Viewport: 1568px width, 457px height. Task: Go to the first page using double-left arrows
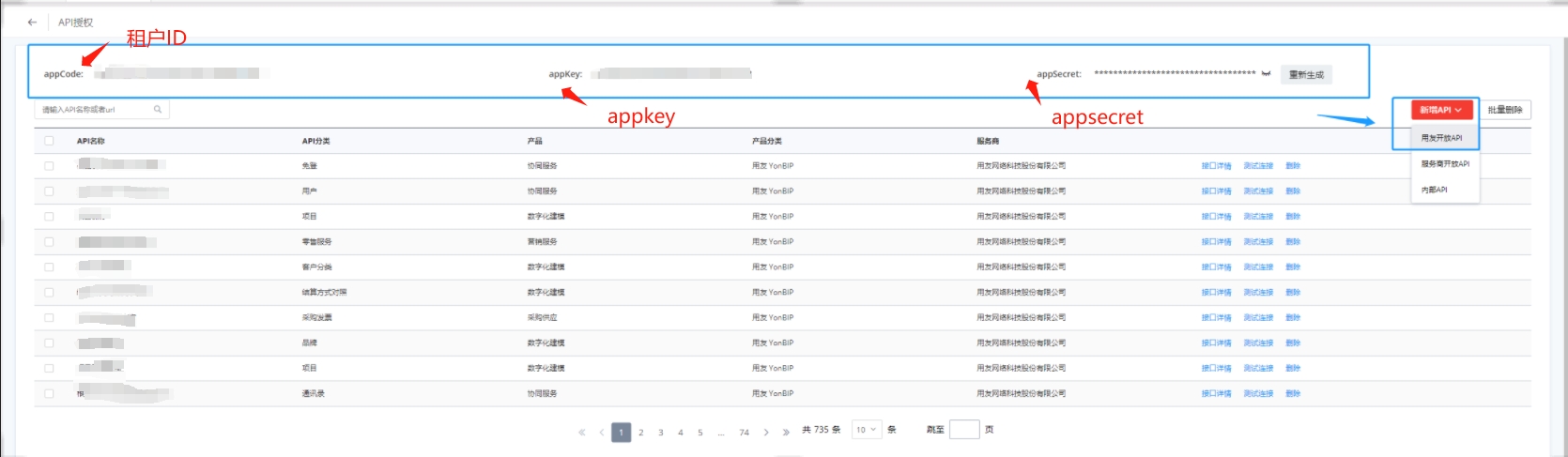tap(582, 433)
